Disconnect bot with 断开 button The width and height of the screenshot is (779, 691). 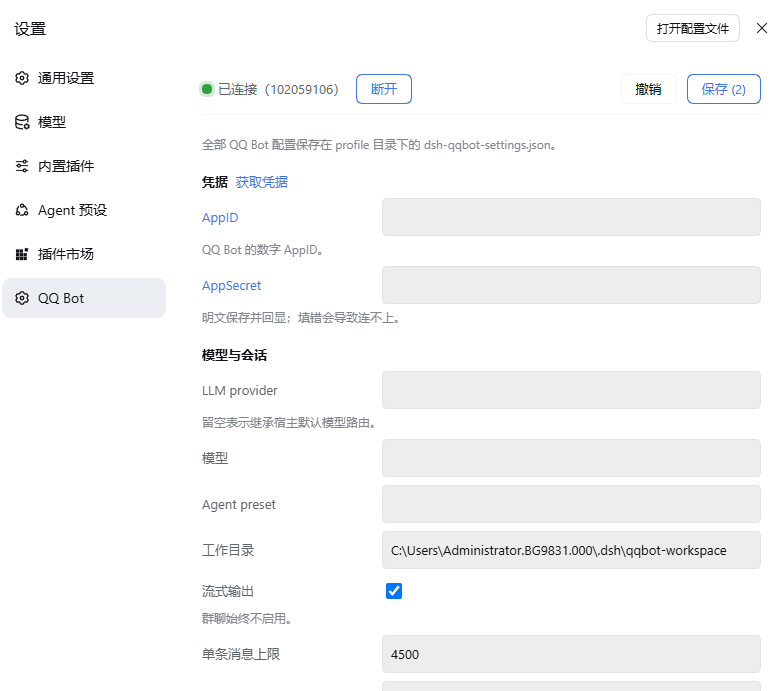tap(384, 89)
